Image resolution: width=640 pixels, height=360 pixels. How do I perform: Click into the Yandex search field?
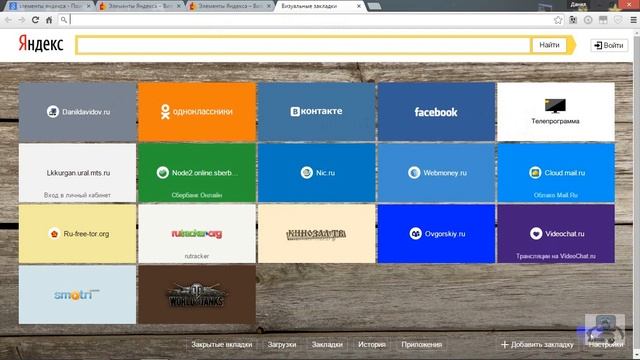303,45
